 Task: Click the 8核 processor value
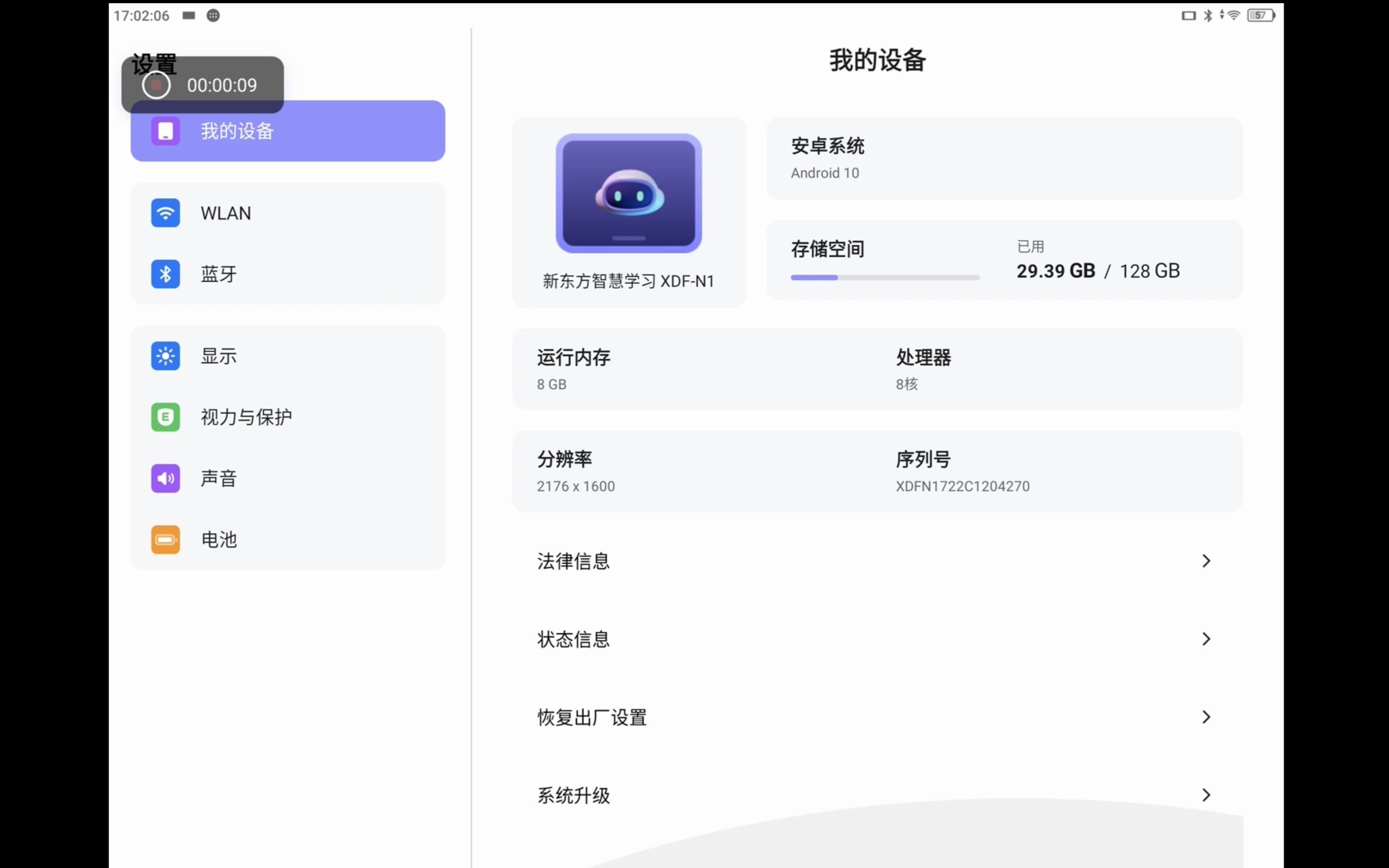pos(907,384)
